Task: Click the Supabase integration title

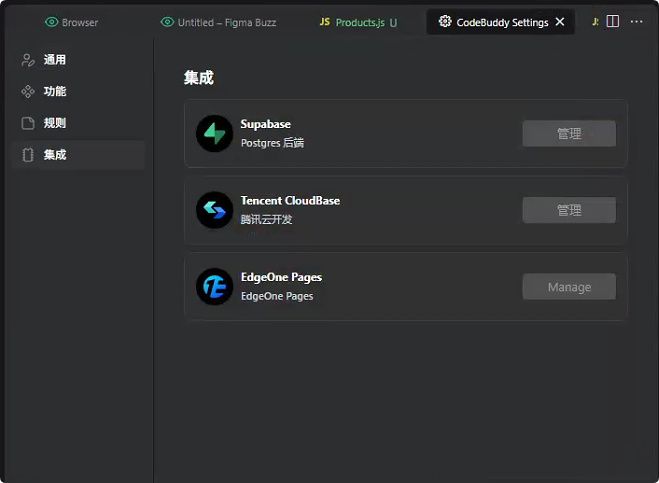Action: (x=265, y=124)
